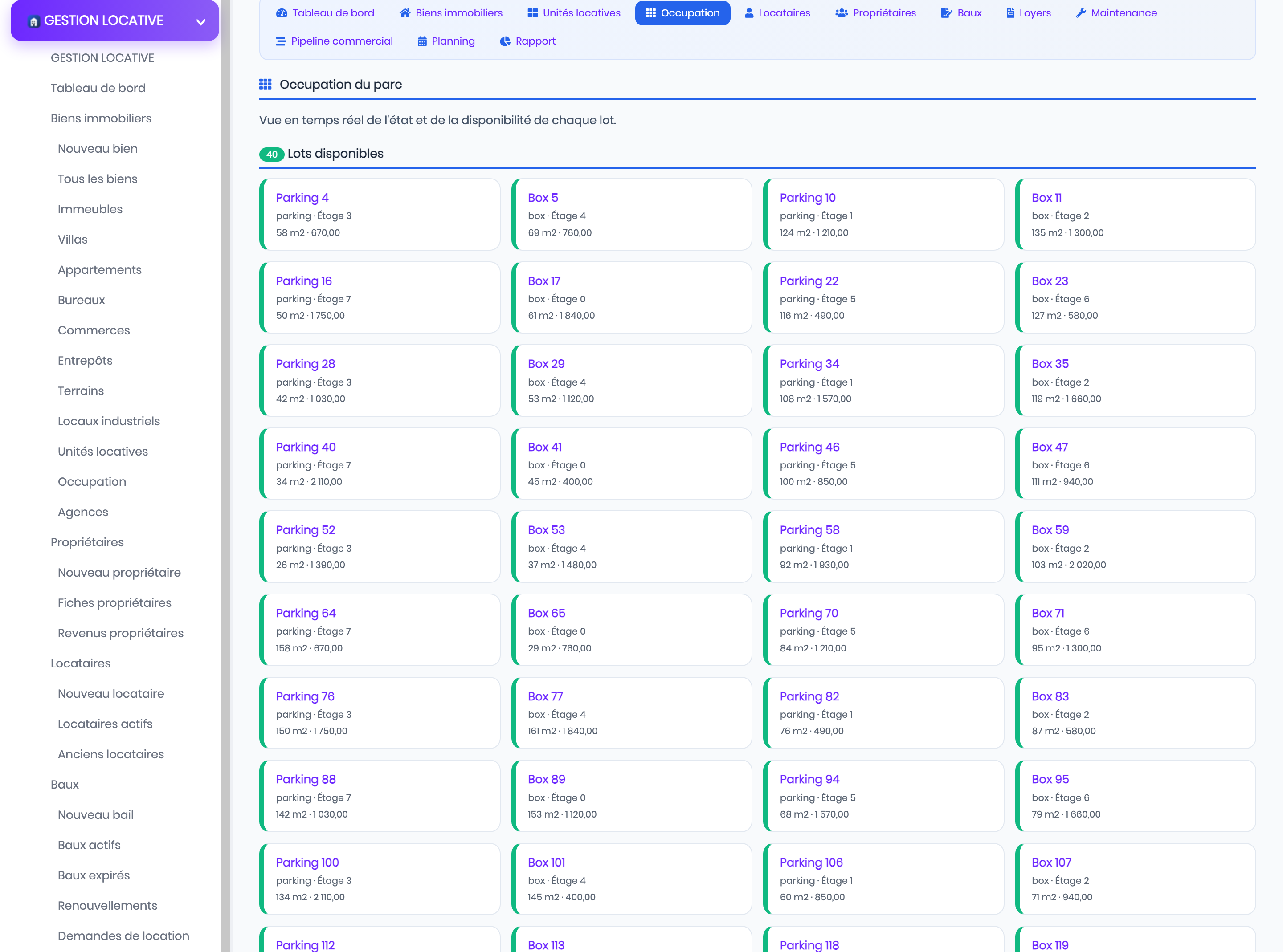Screen dimensions: 1283x952
Task: Click the Propriétaires group icon
Action: point(842,12)
